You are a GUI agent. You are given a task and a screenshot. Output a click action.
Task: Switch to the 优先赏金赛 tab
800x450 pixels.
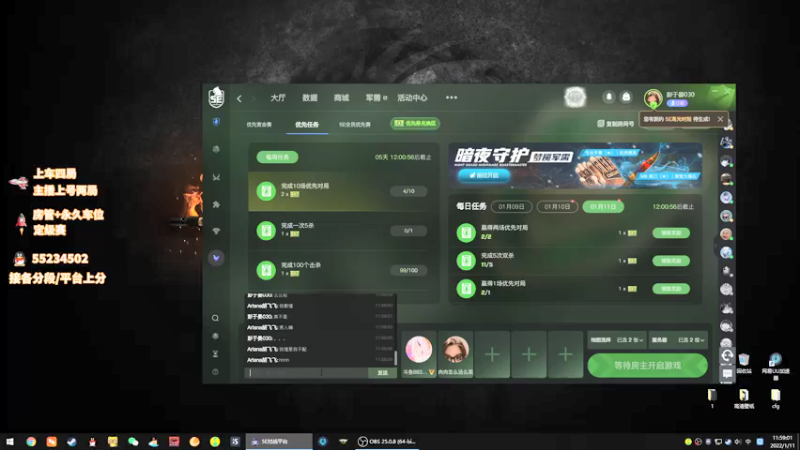click(259, 124)
